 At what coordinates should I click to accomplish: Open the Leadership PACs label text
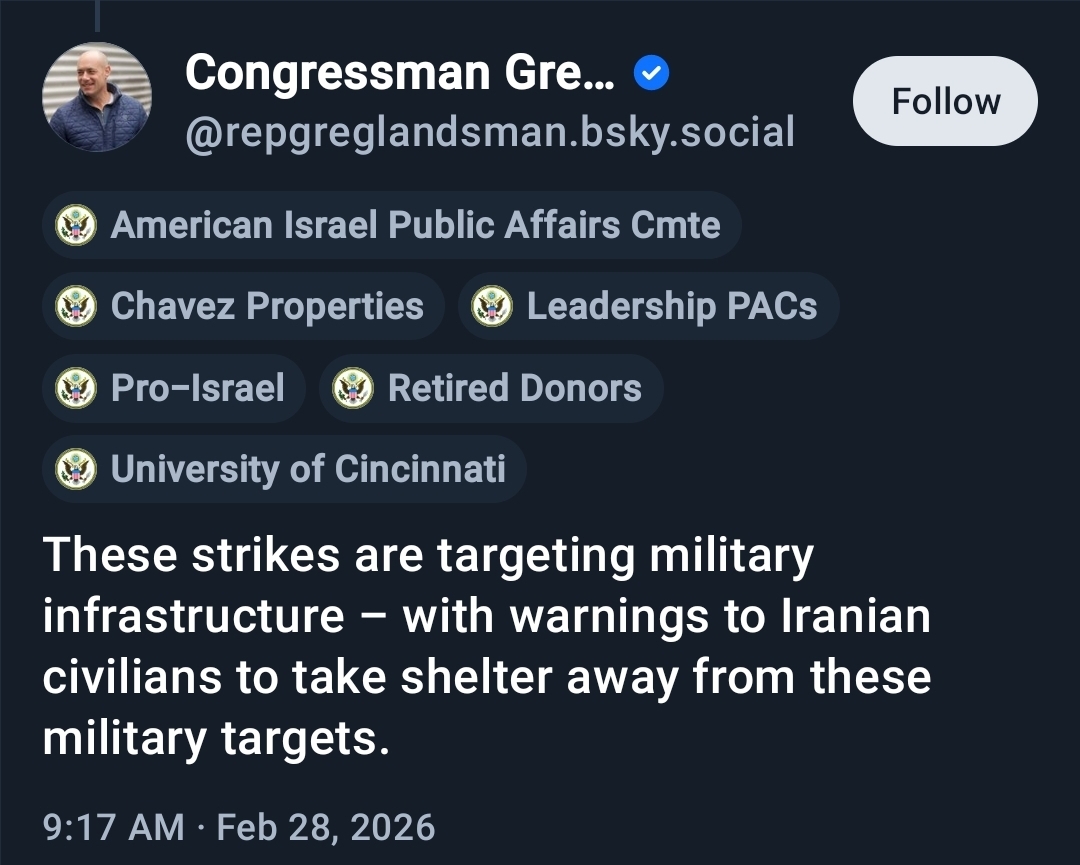click(671, 306)
